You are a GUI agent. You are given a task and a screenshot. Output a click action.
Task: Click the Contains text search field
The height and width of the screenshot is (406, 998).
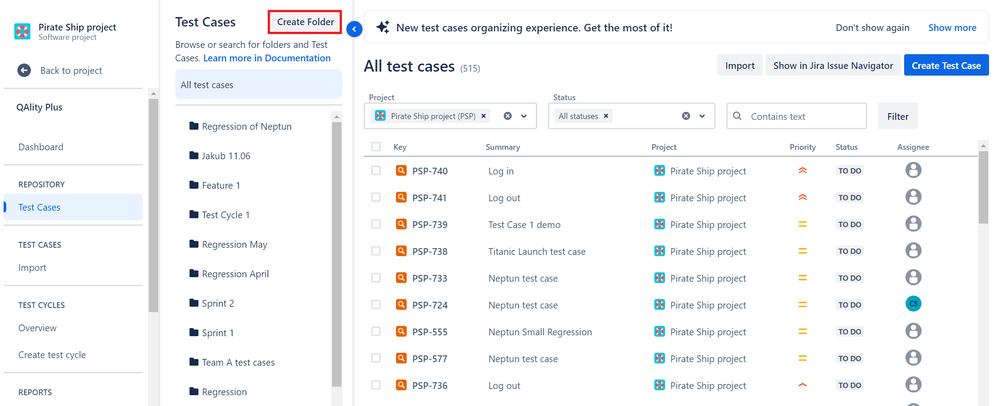point(797,116)
